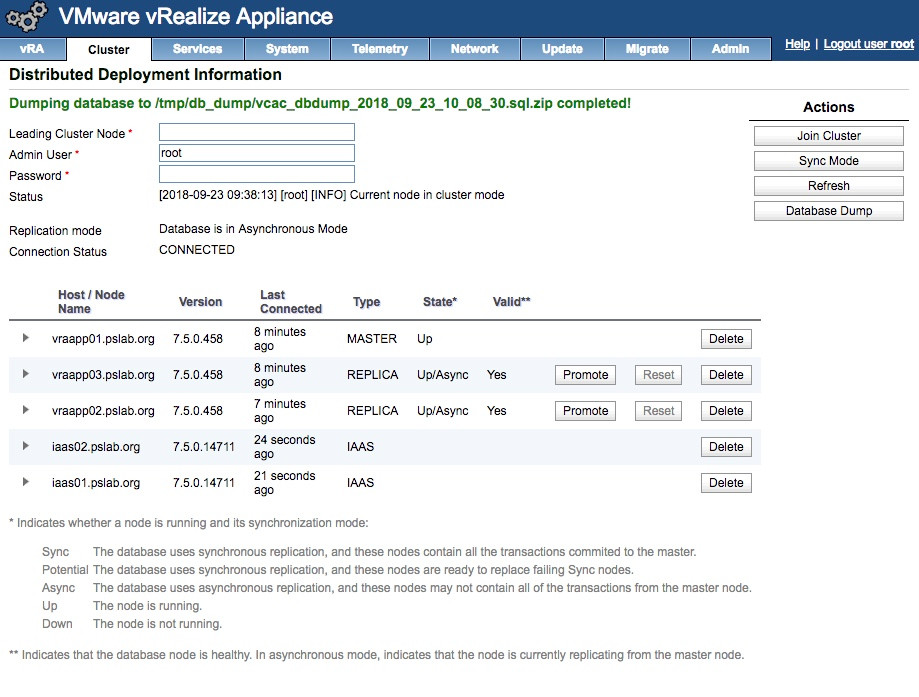The height and width of the screenshot is (697, 919).
Task: Switch to the Cluster tab
Action: coord(109,50)
